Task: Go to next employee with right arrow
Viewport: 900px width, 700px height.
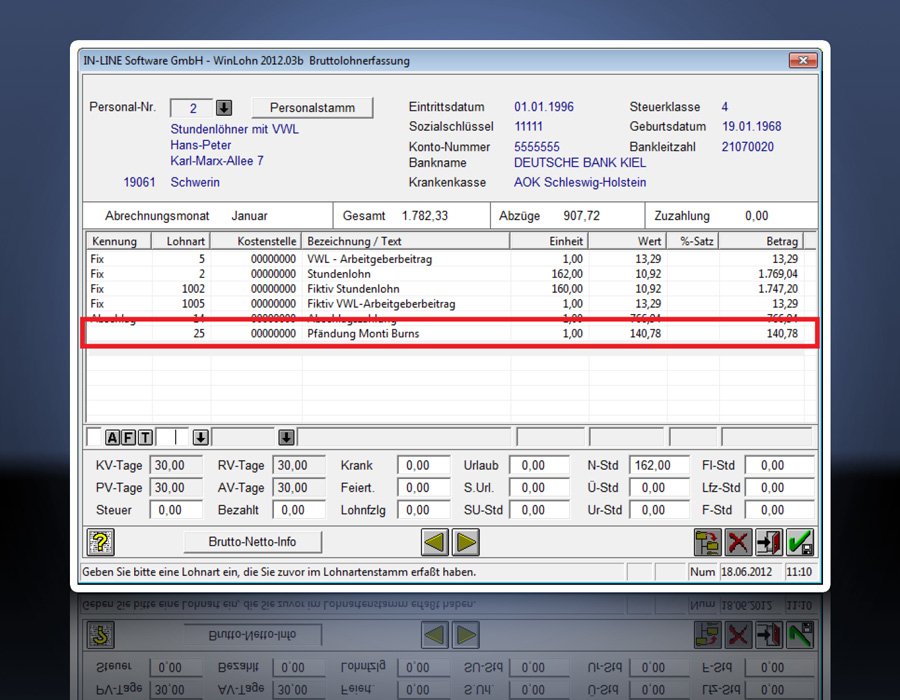Action: coord(465,542)
